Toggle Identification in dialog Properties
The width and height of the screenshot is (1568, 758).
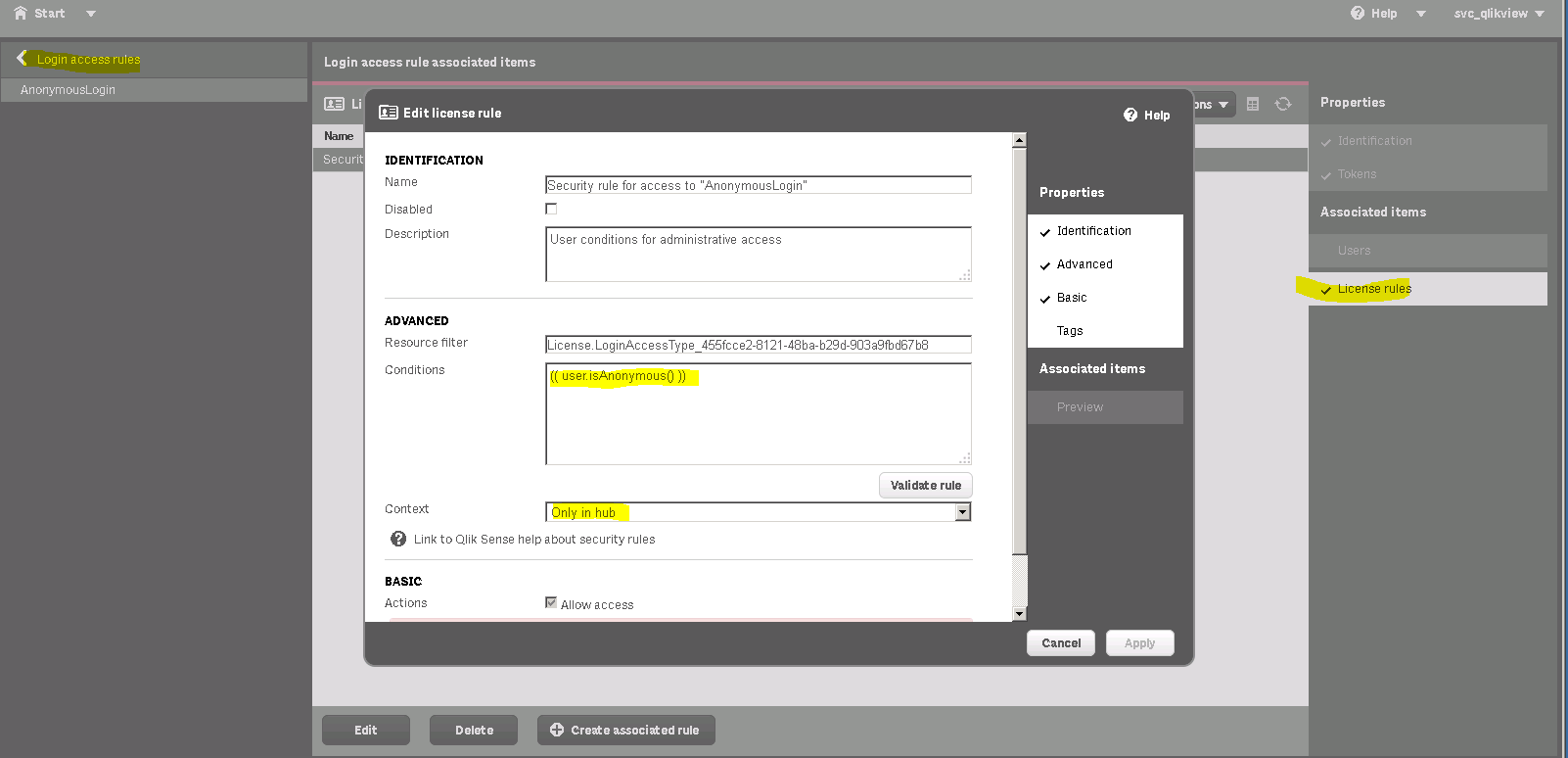tap(1105, 231)
